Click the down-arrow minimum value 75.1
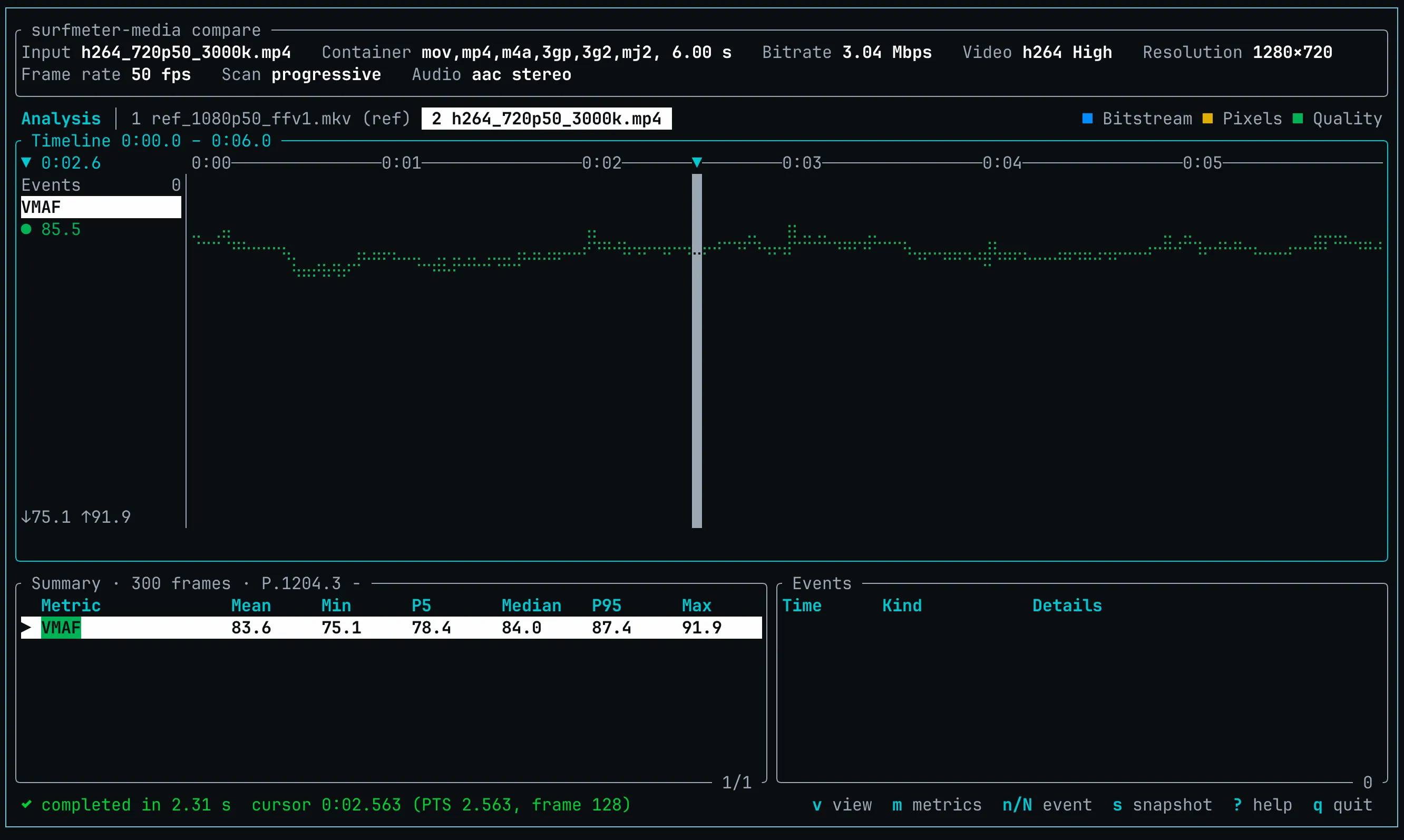The width and height of the screenshot is (1404, 840). click(x=46, y=517)
